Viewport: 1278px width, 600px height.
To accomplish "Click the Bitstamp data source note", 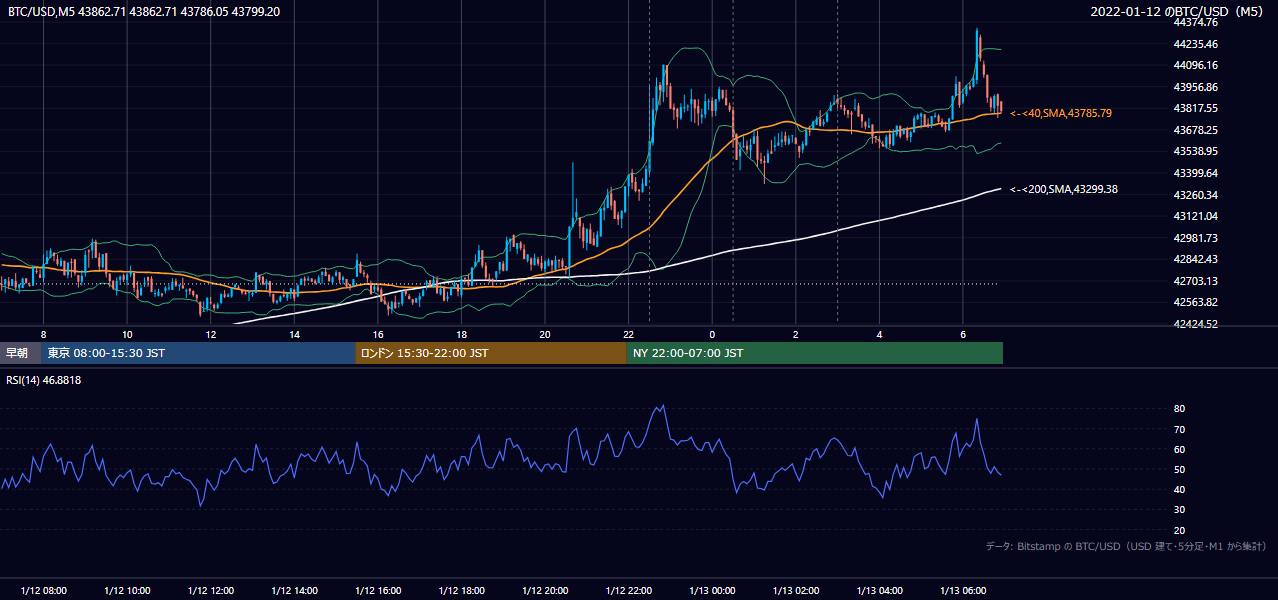I will pos(1126,546).
